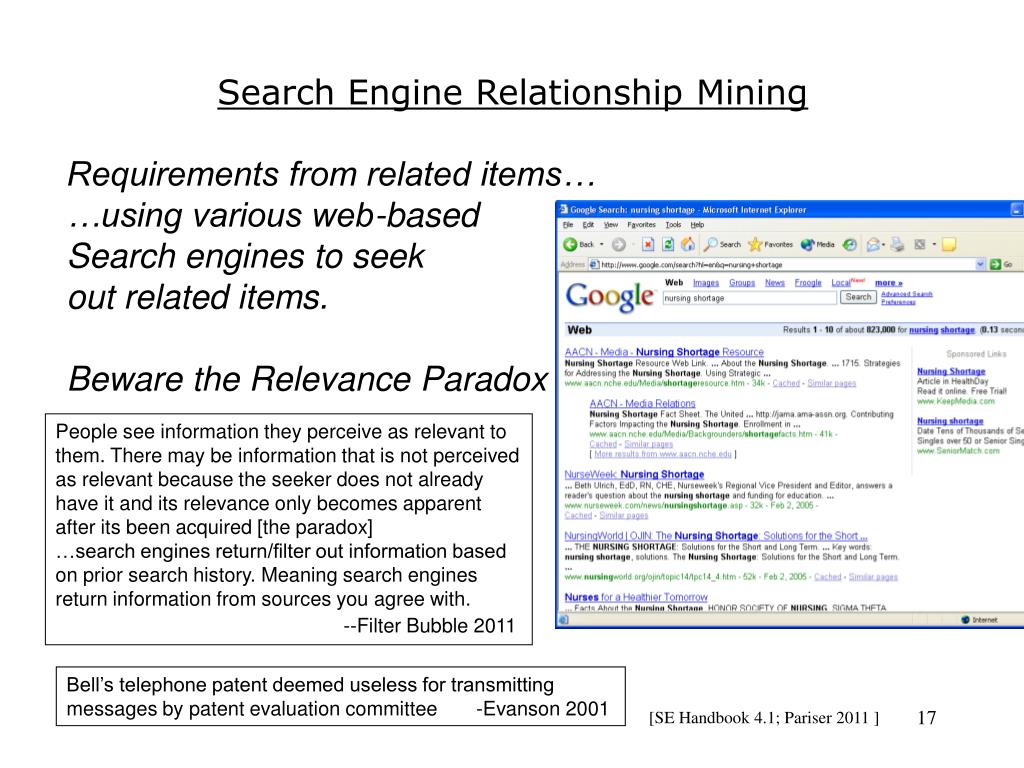Open sponsored Nursing Shortage KeepMedia link
1024x768 pixels.
951,372
